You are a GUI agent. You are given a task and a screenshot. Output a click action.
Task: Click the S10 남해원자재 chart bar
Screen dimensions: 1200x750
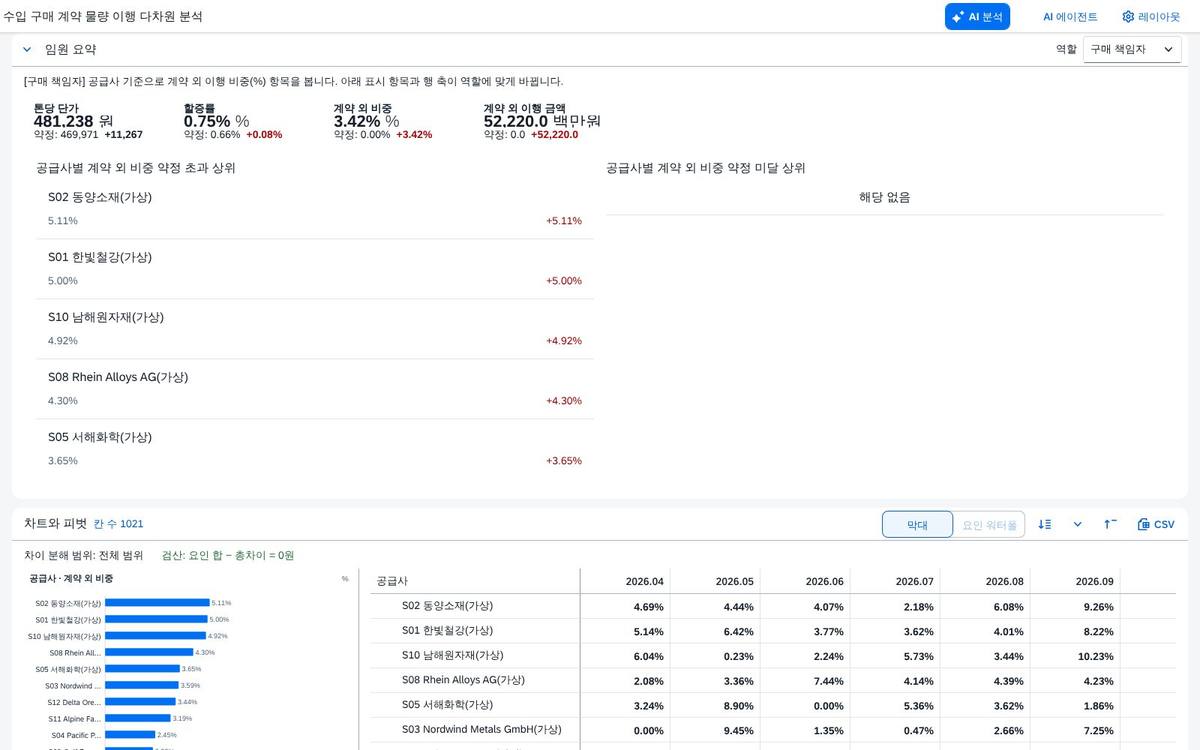click(x=155, y=636)
